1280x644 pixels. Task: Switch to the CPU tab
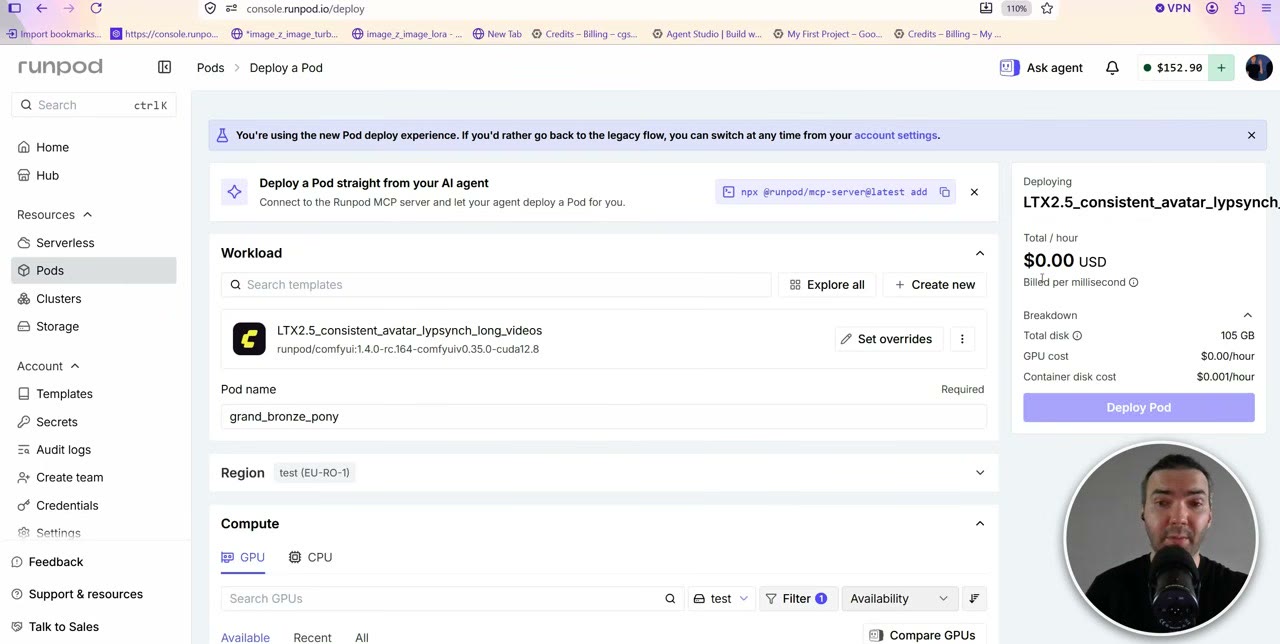coord(310,557)
